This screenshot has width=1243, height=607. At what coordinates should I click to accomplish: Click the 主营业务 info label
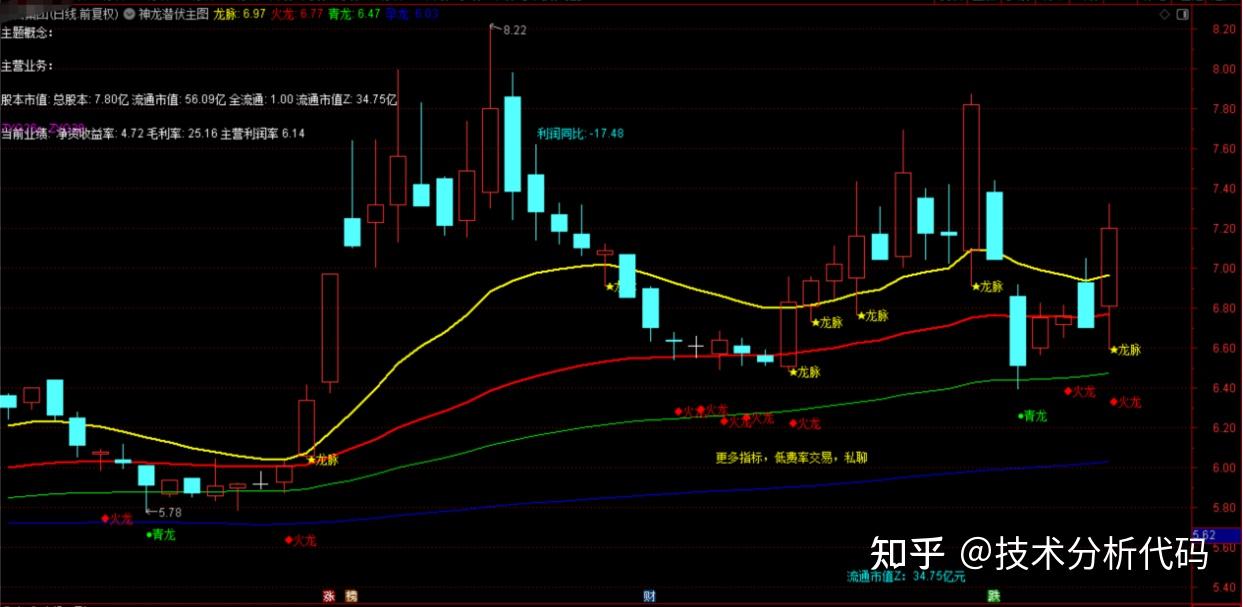(27, 66)
